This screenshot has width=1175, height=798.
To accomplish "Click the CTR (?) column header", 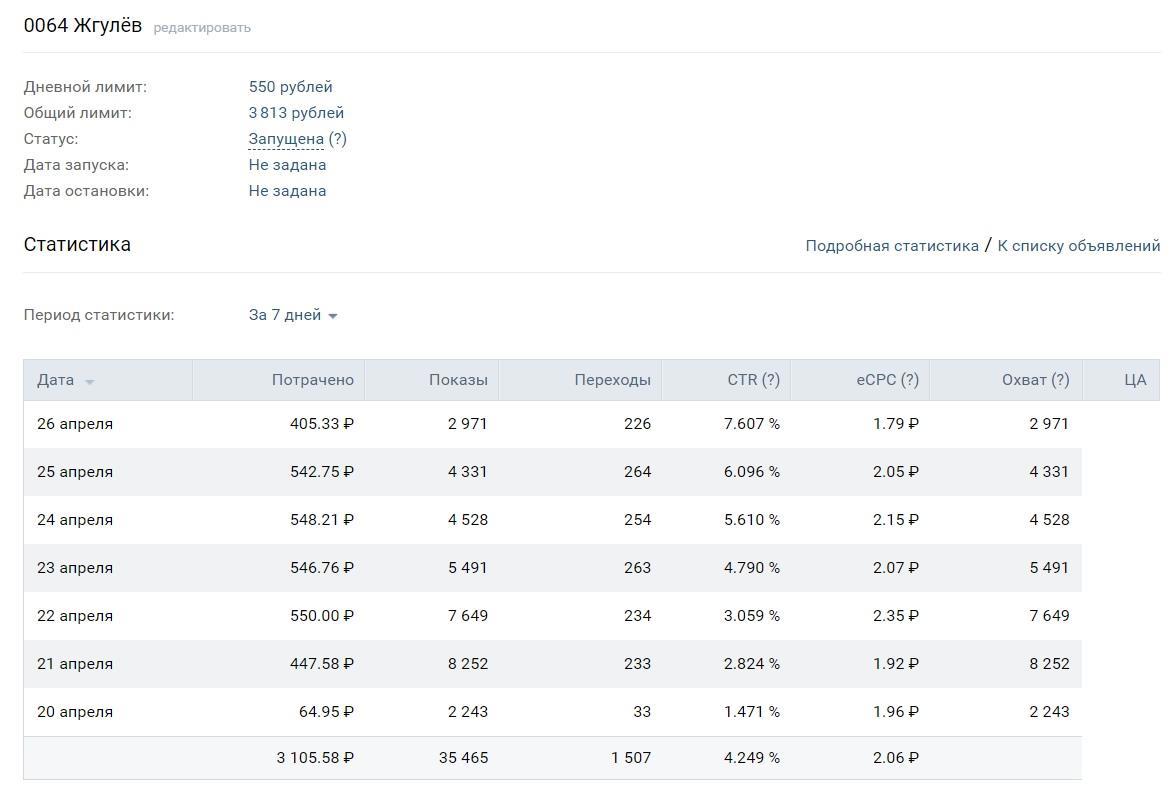I will point(753,380).
